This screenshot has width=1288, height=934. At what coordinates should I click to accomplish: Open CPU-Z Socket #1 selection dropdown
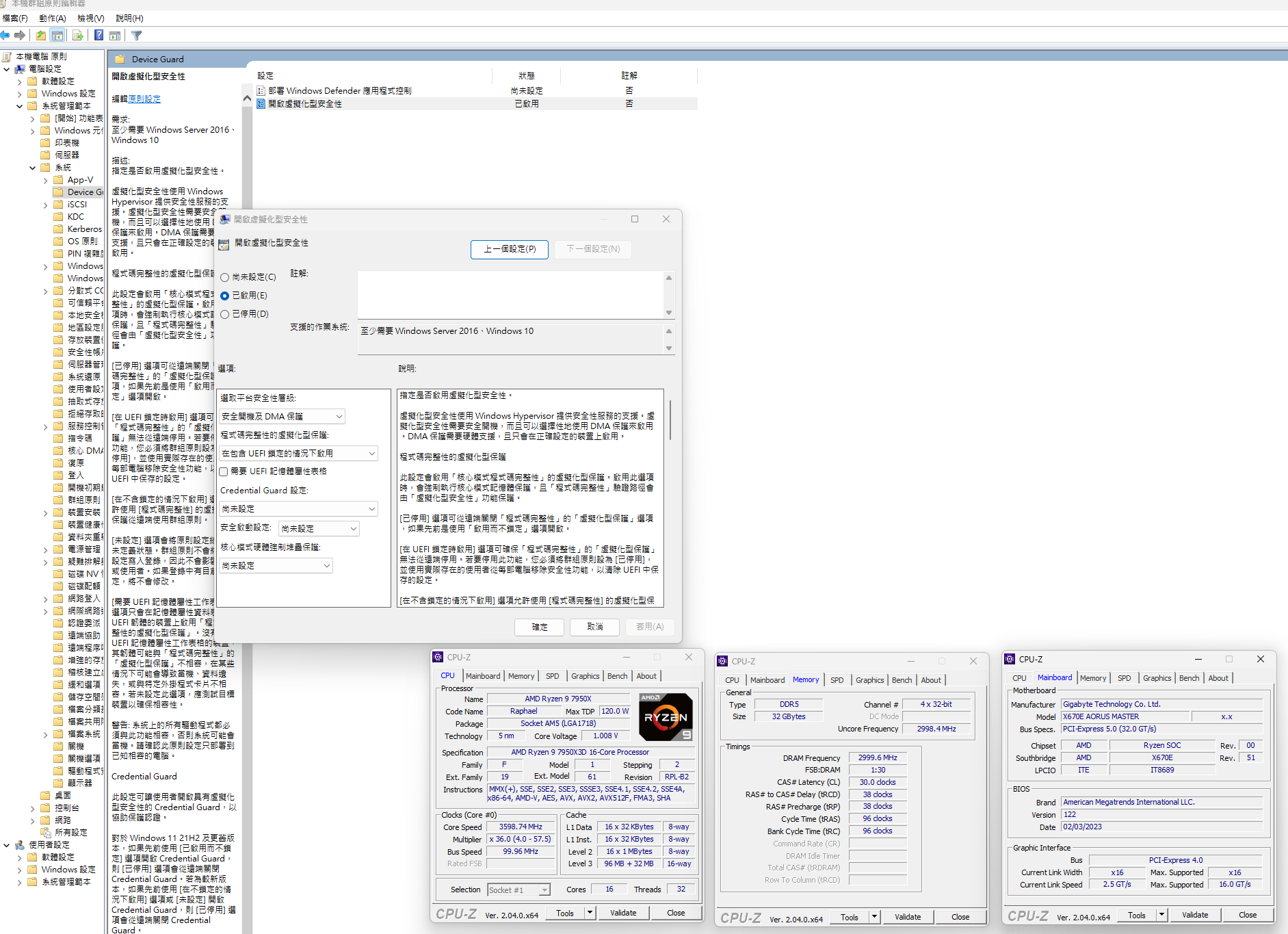(x=519, y=890)
